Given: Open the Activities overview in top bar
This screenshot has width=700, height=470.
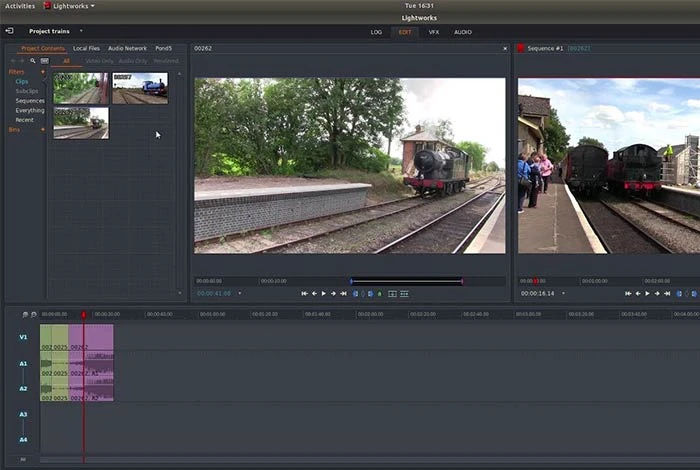Looking at the screenshot, I should click(x=20, y=5).
